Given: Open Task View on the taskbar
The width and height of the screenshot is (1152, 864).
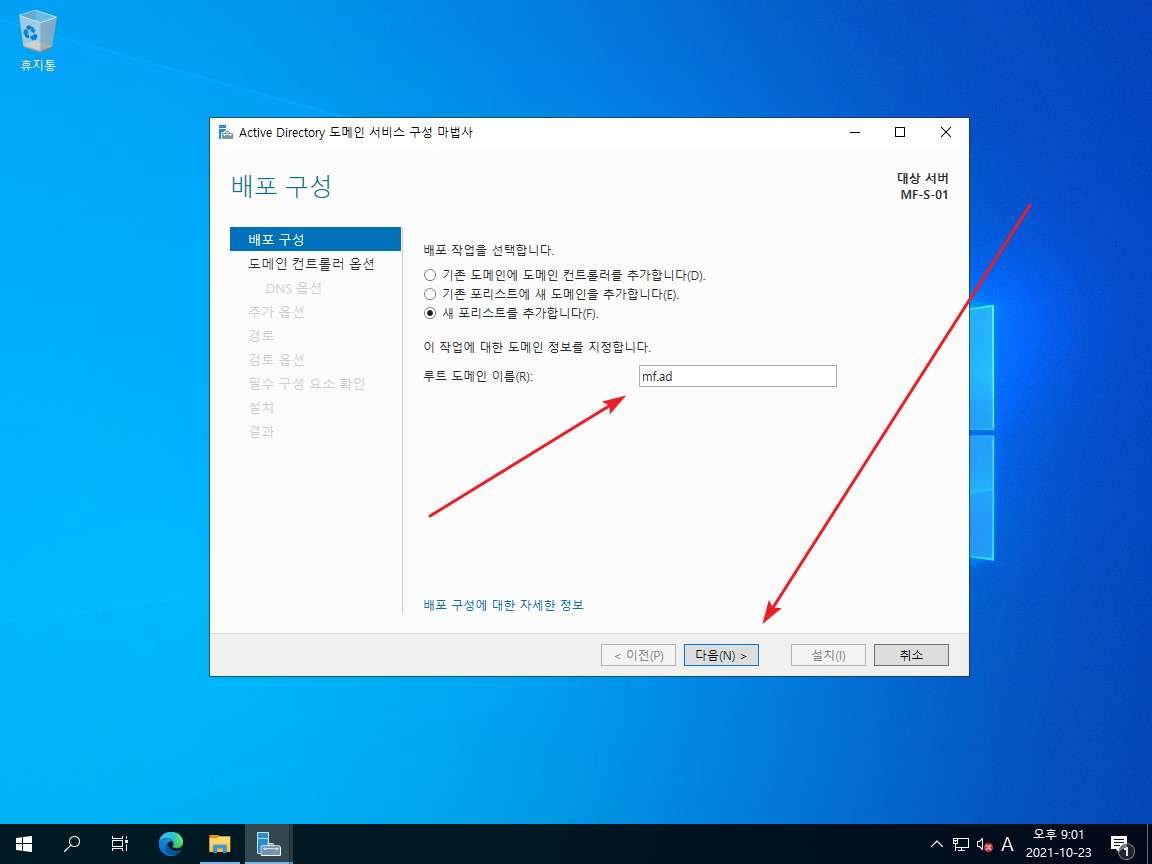Looking at the screenshot, I should [x=120, y=844].
